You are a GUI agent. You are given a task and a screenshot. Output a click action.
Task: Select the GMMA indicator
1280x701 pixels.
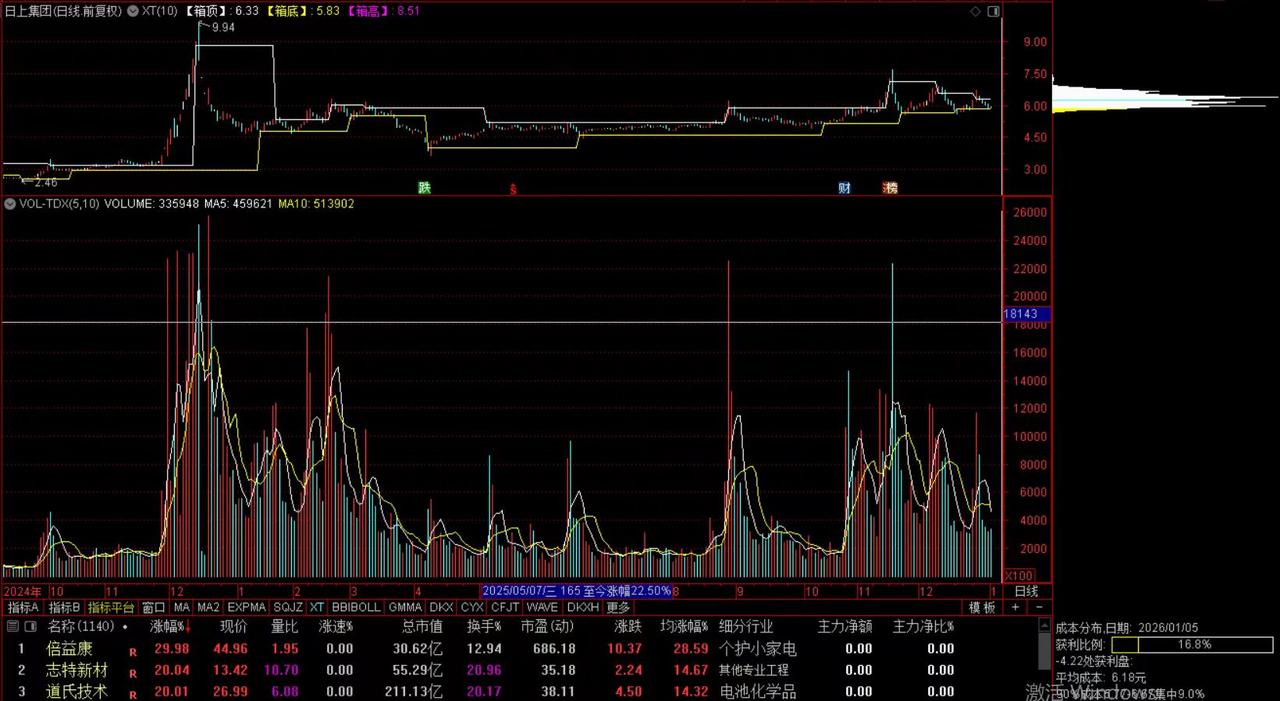click(405, 607)
